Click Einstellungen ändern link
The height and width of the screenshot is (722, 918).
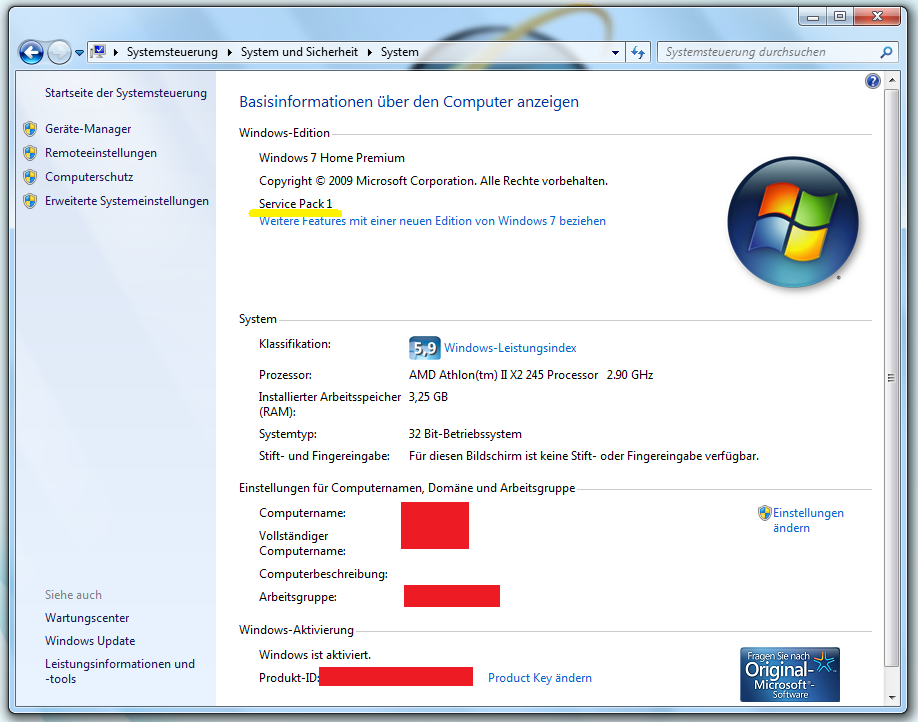(809, 520)
